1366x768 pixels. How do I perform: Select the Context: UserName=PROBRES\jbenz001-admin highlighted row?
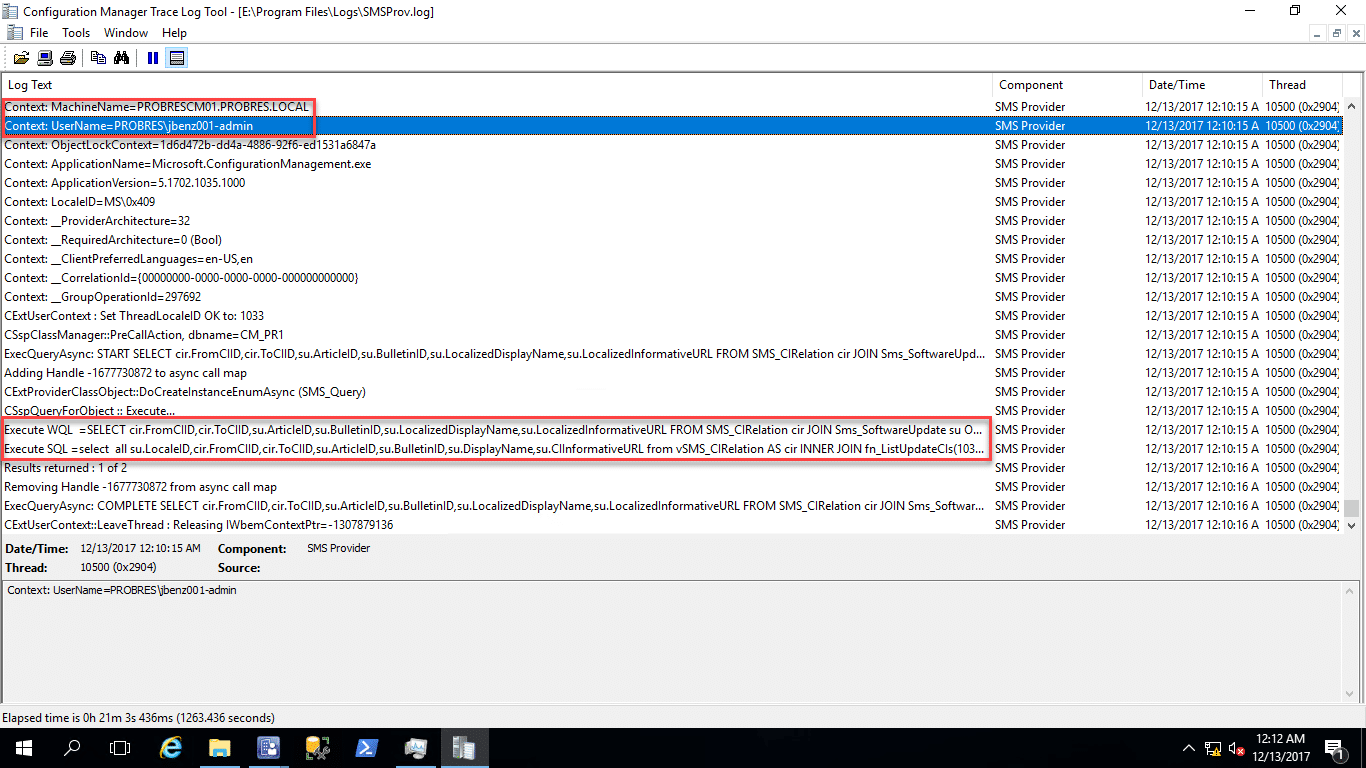[x=671, y=126]
